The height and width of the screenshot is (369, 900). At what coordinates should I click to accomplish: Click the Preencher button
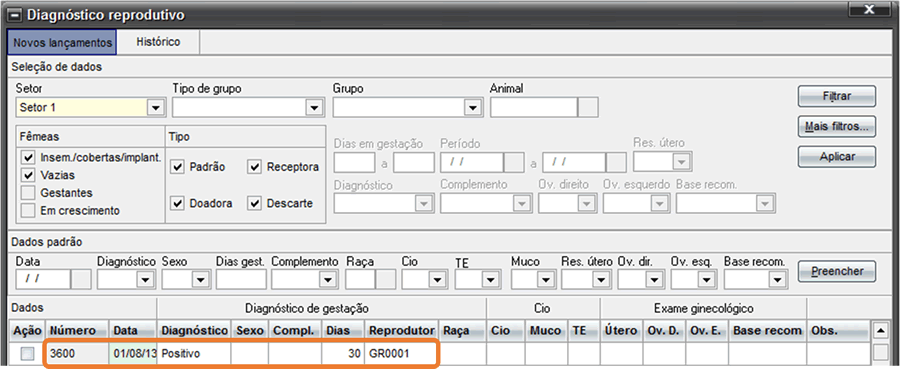pos(837,271)
